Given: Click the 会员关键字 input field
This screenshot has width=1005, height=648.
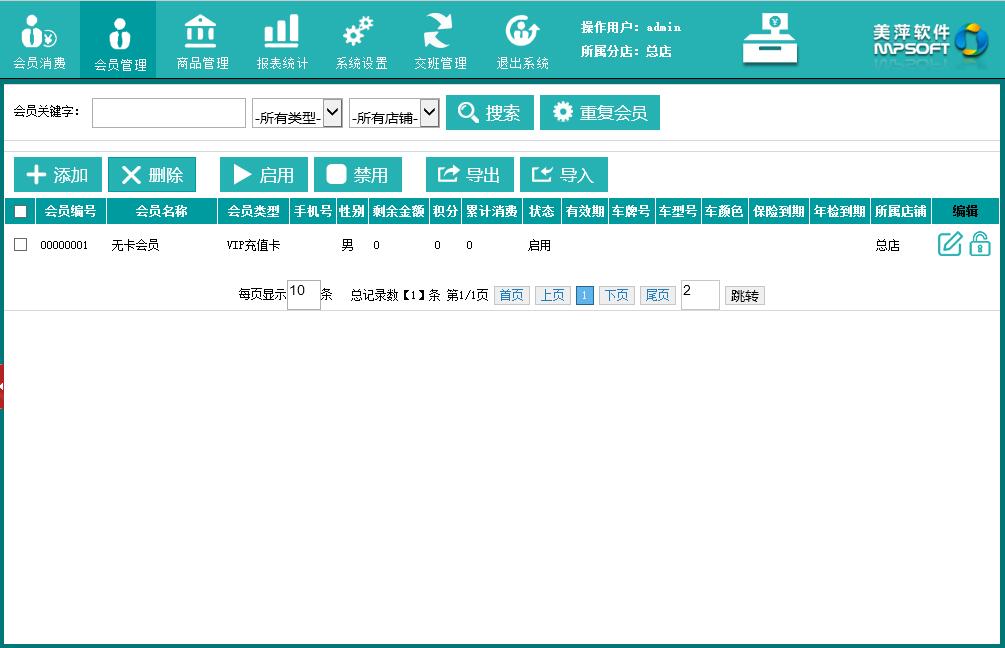Looking at the screenshot, I should click(x=168, y=113).
